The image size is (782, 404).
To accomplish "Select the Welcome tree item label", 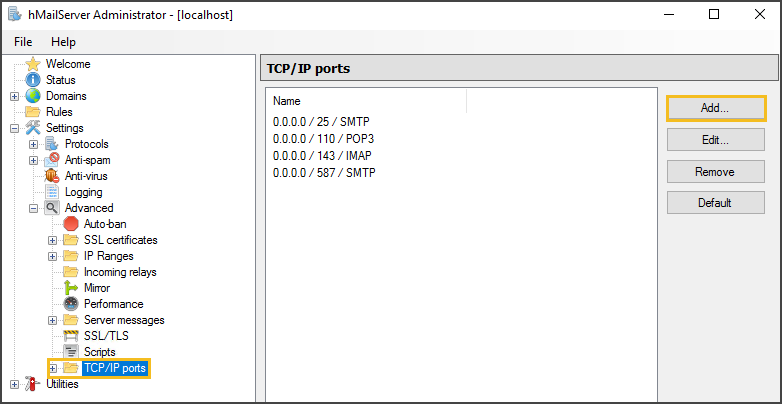I will 68,64.
